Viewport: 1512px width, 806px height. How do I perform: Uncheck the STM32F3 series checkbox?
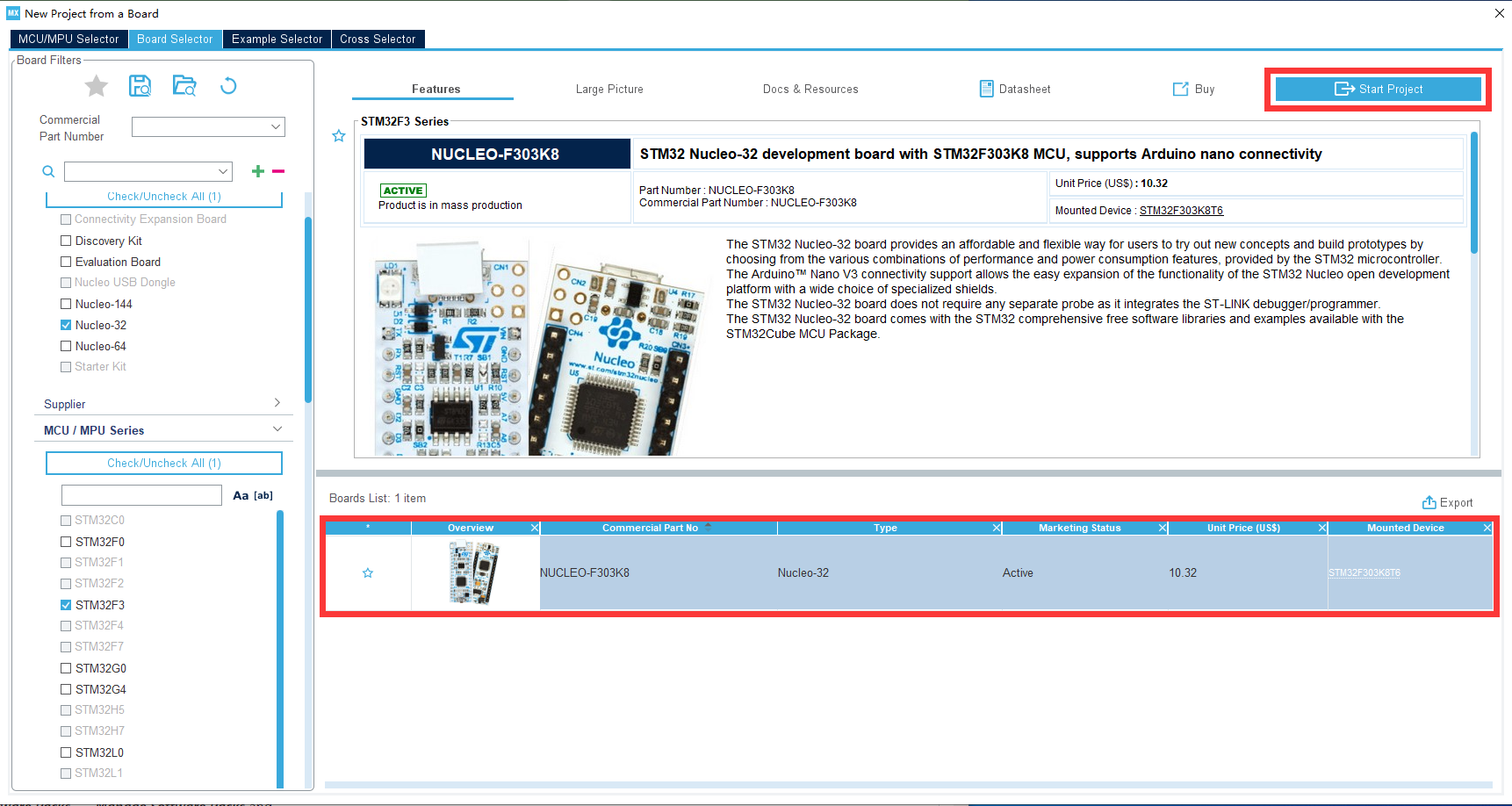click(66, 605)
